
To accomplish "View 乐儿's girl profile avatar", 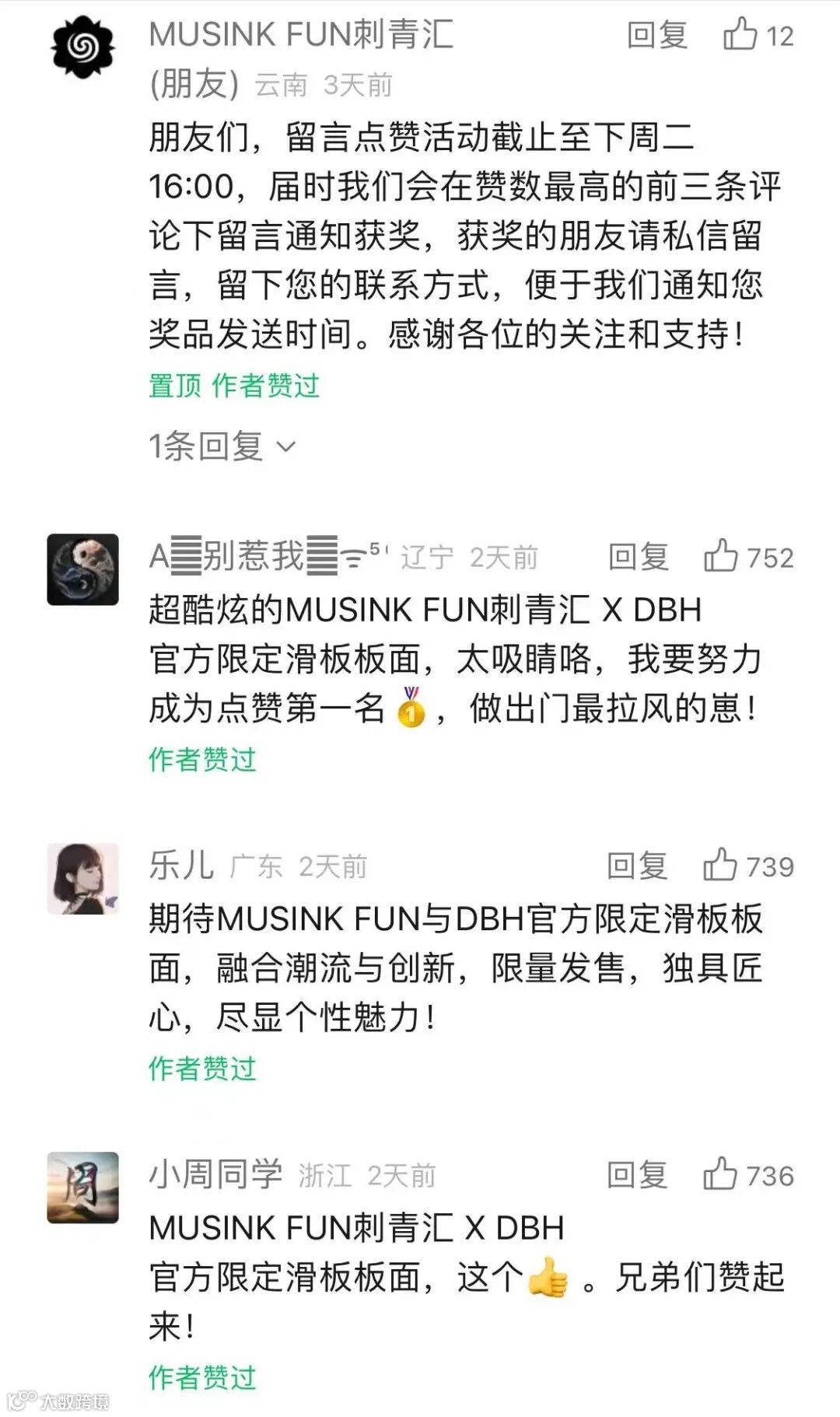I will coord(82,878).
